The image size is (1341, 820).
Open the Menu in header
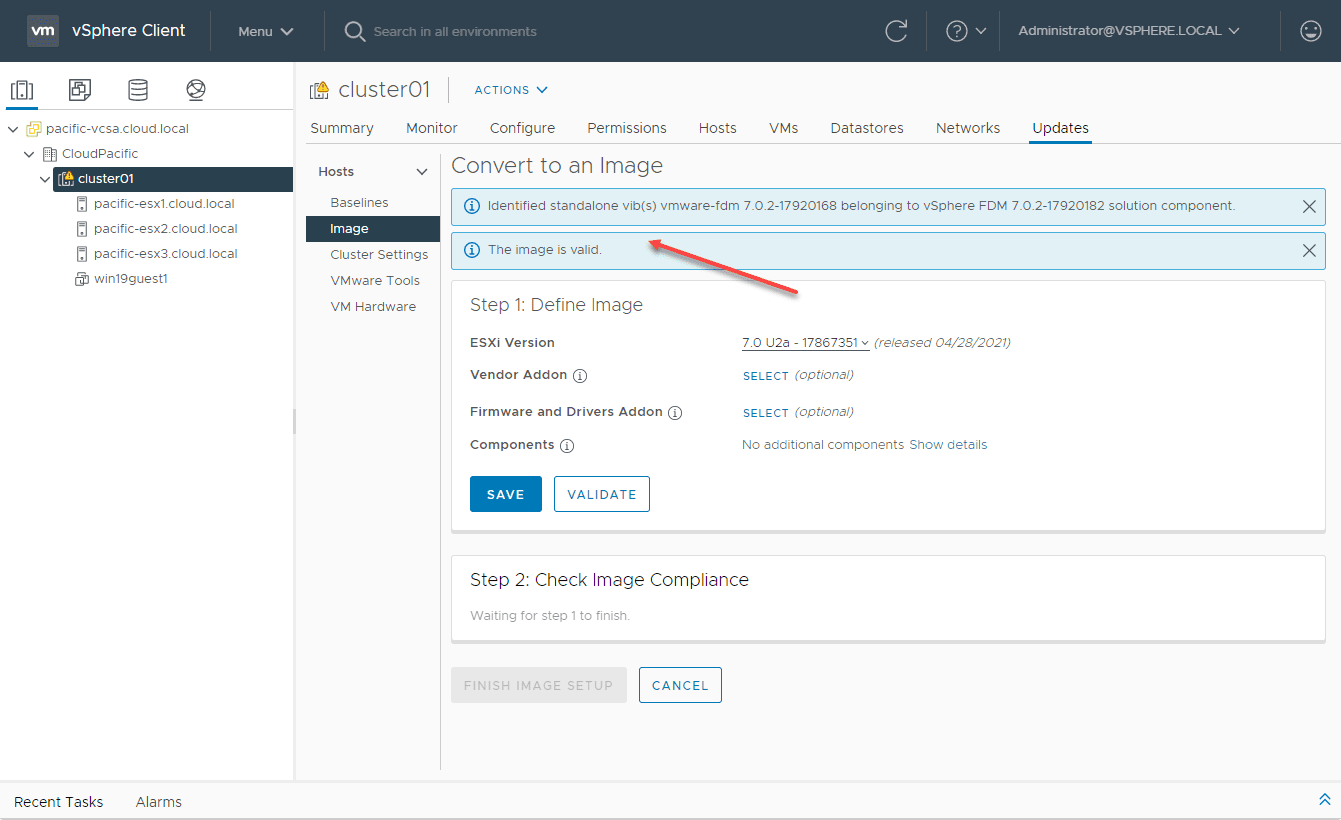tap(265, 31)
